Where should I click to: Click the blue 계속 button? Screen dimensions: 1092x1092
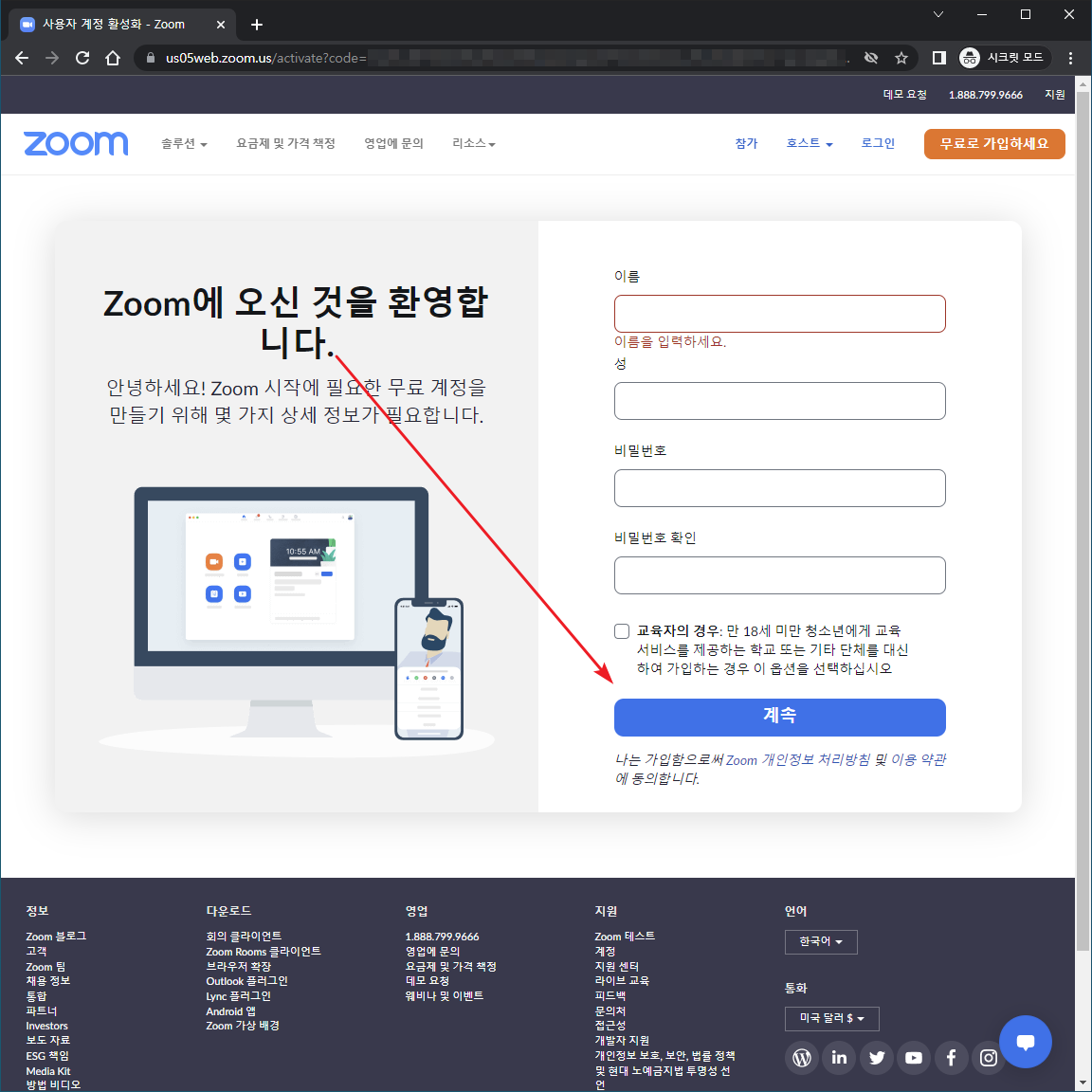click(x=779, y=717)
